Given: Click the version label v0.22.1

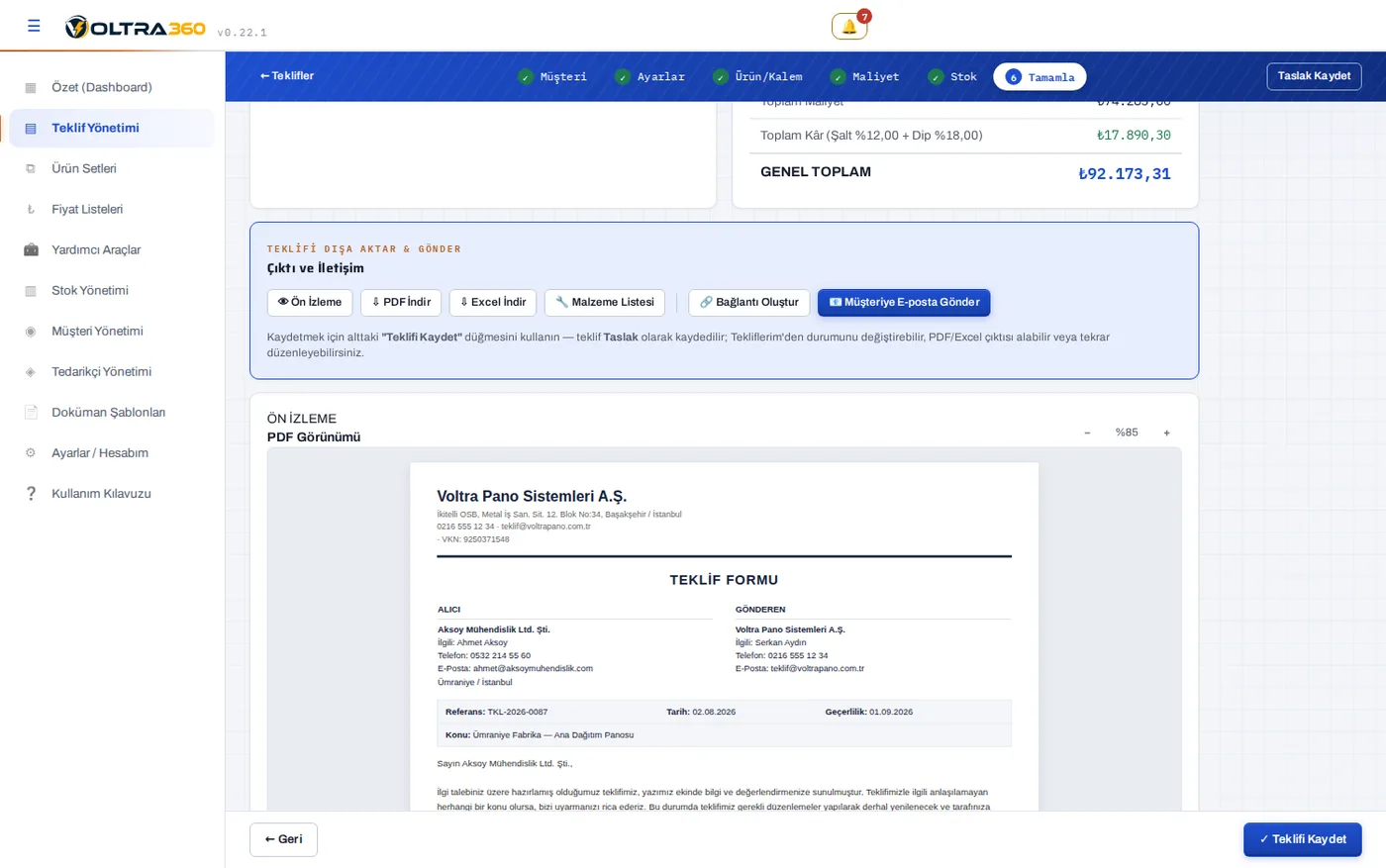Looking at the screenshot, I should (x=242, y=33).
